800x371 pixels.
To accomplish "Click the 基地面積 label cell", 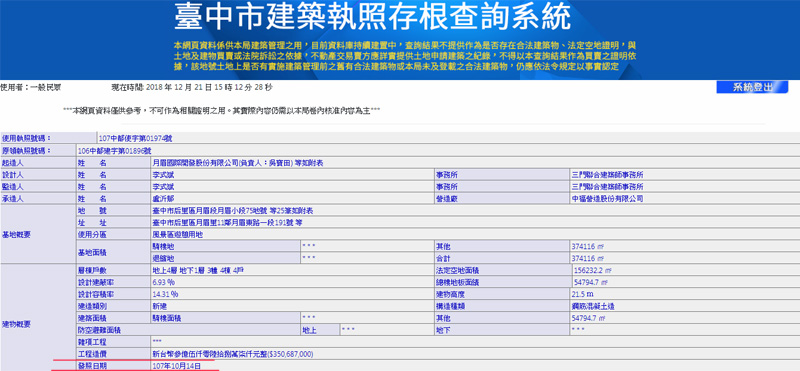I will [113, 252].
